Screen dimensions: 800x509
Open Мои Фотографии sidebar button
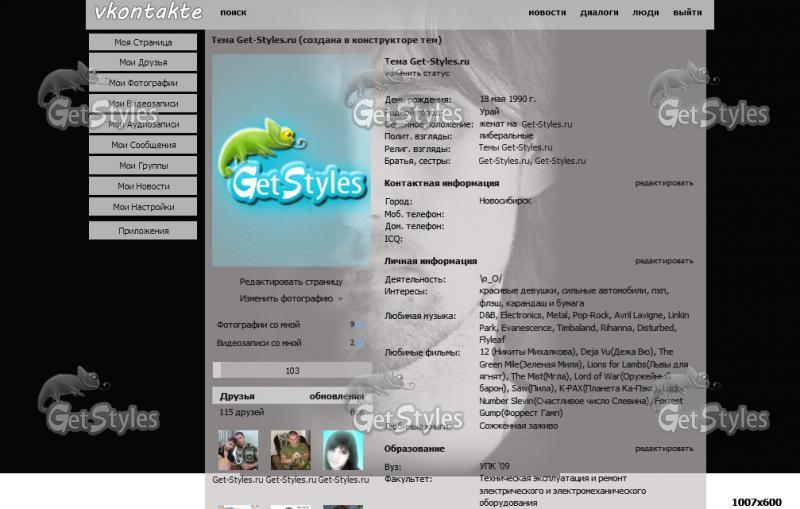(143, 83)
